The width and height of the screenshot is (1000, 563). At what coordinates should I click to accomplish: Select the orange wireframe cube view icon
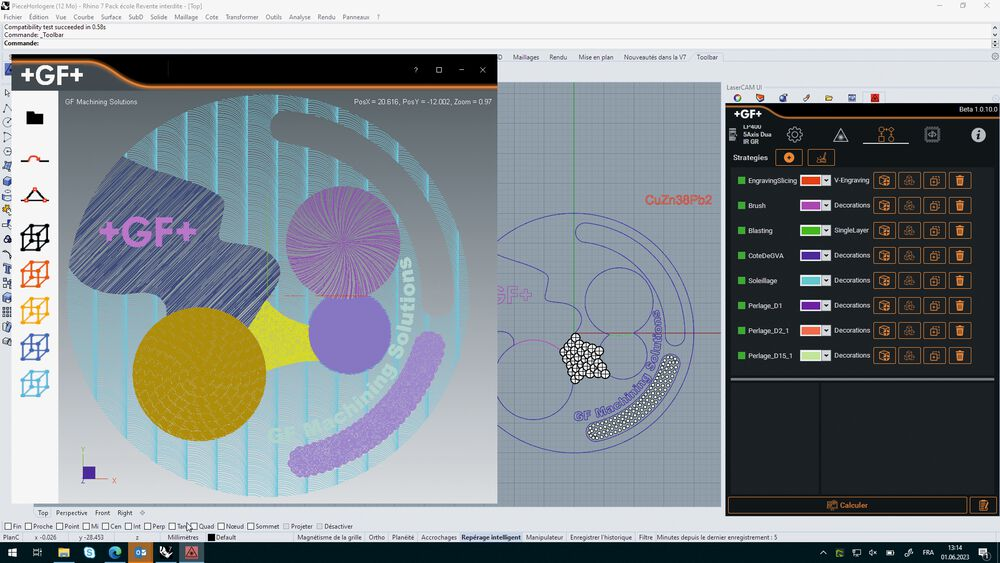(x=34, y=275)
